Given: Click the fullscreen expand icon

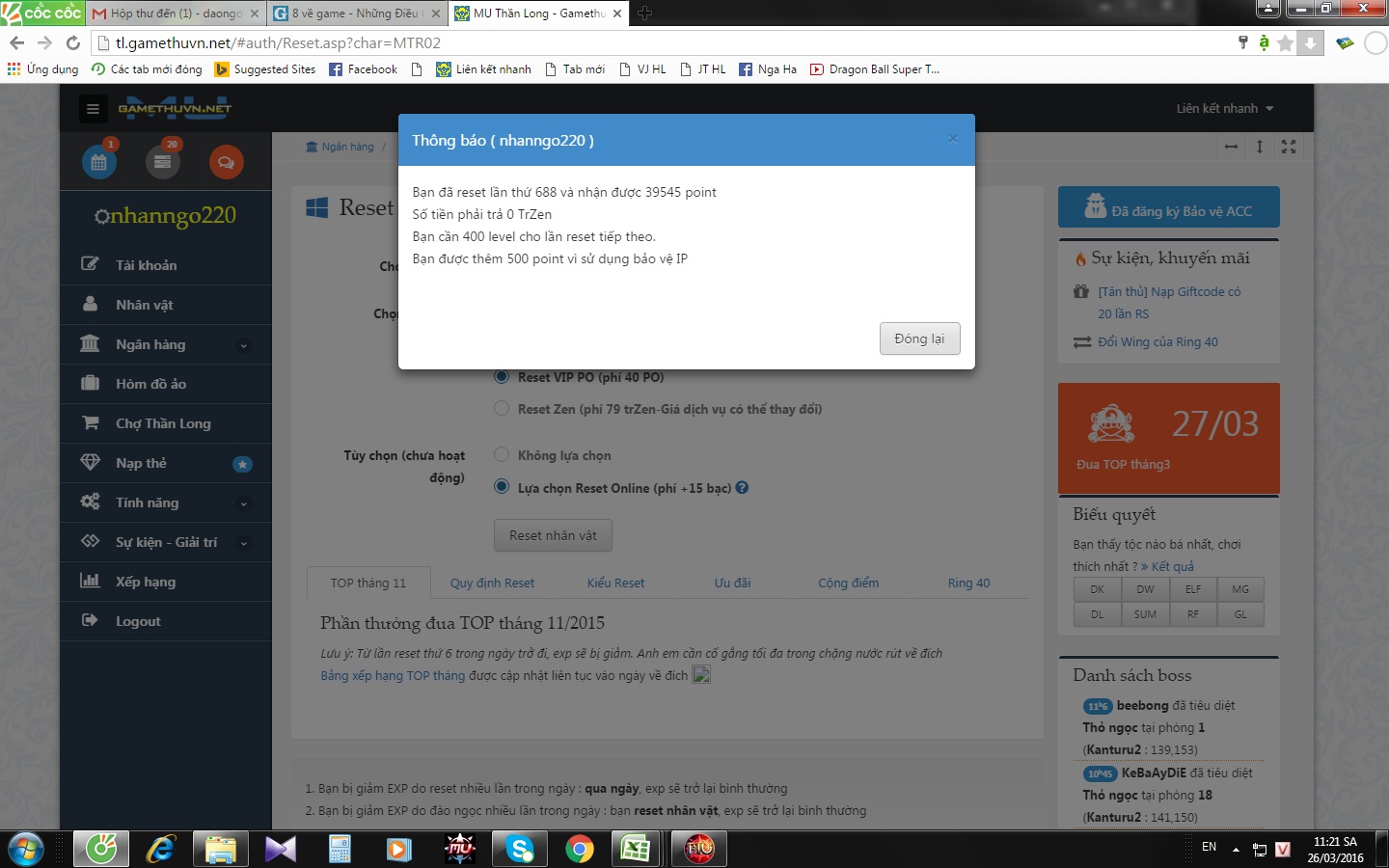Looking at the screenshot, I should pyautogui.click(x=1289, y=147).
